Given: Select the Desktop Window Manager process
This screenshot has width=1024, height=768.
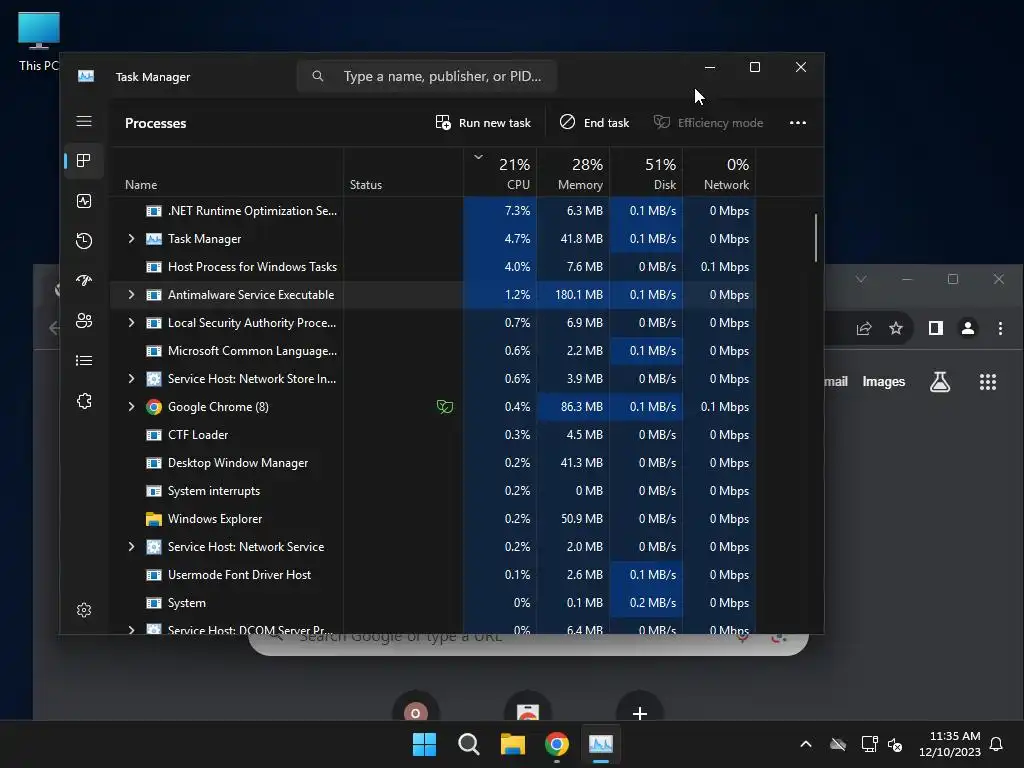Looking at the screenshot, I should [433, 463].
